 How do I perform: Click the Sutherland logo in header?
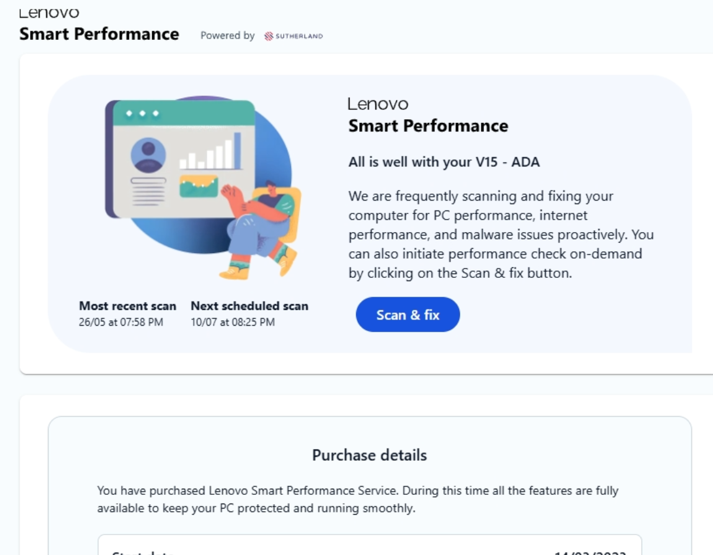point(293,36)
